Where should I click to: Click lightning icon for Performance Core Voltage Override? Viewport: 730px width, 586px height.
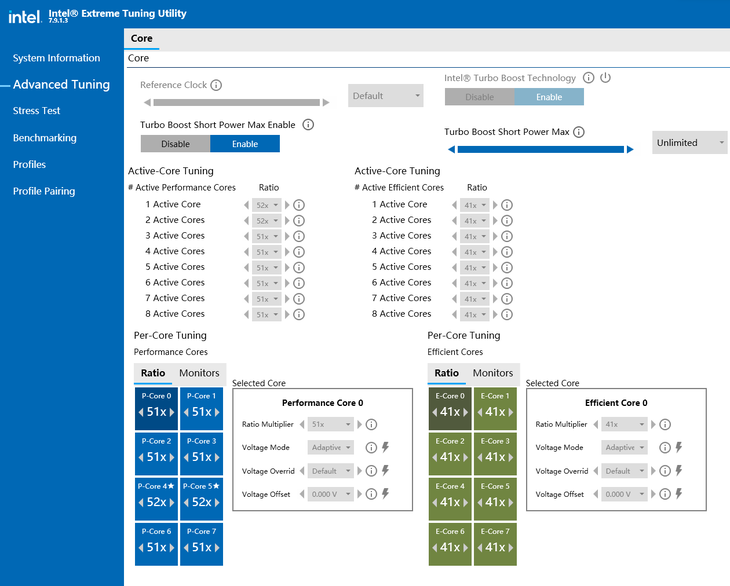click(x=385, y=471)
